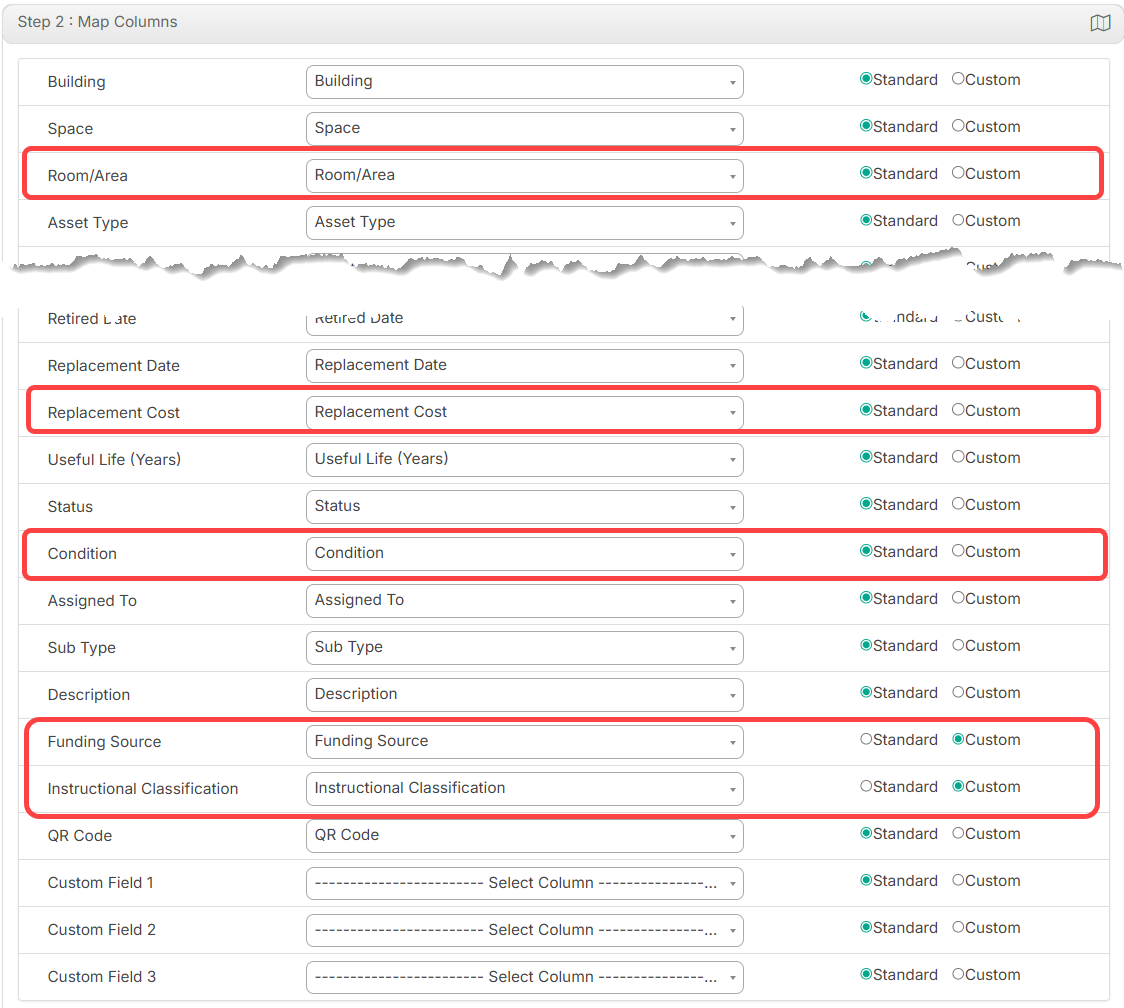Click the Room/Area row label
Screen dimensions: 1124x1008
click(x=87, y=176)
